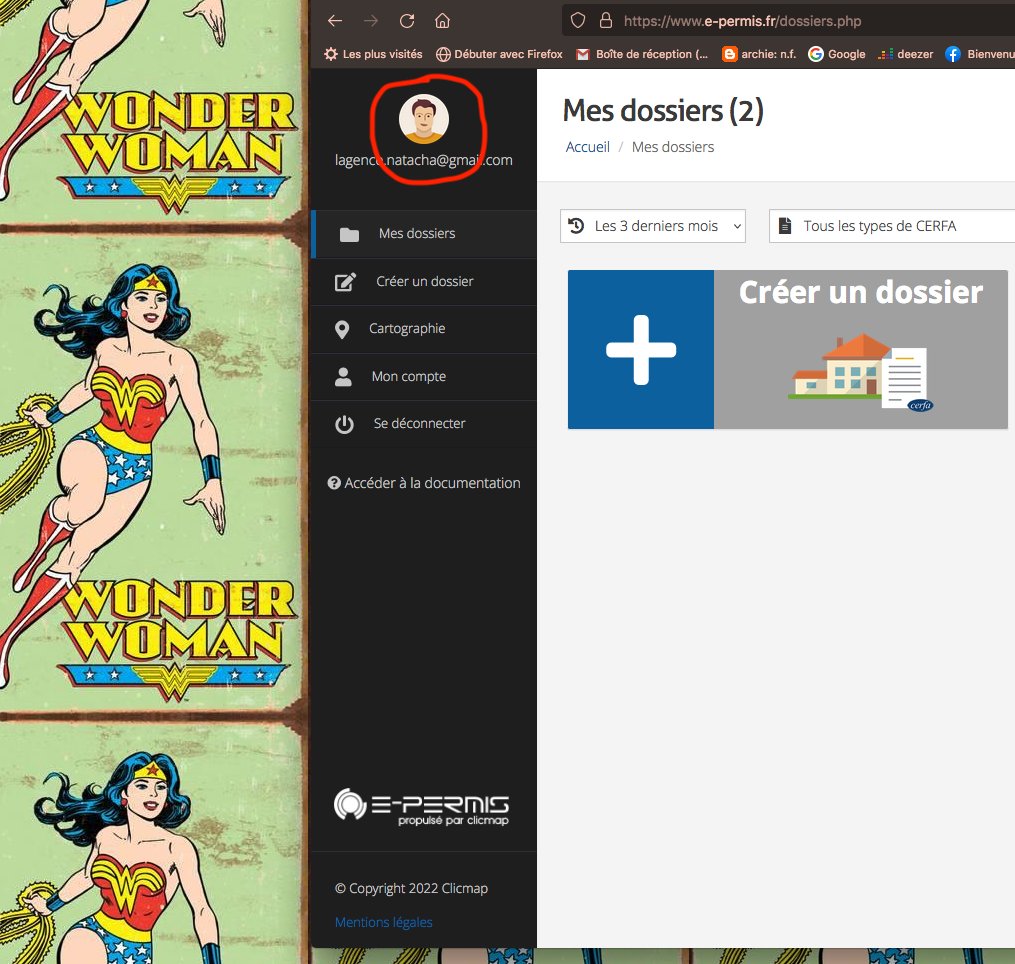Open the Facebook 'Bienvenu' bookmark
The width and height of the screenshot is (1015, 964).
[x=979, y=54]
